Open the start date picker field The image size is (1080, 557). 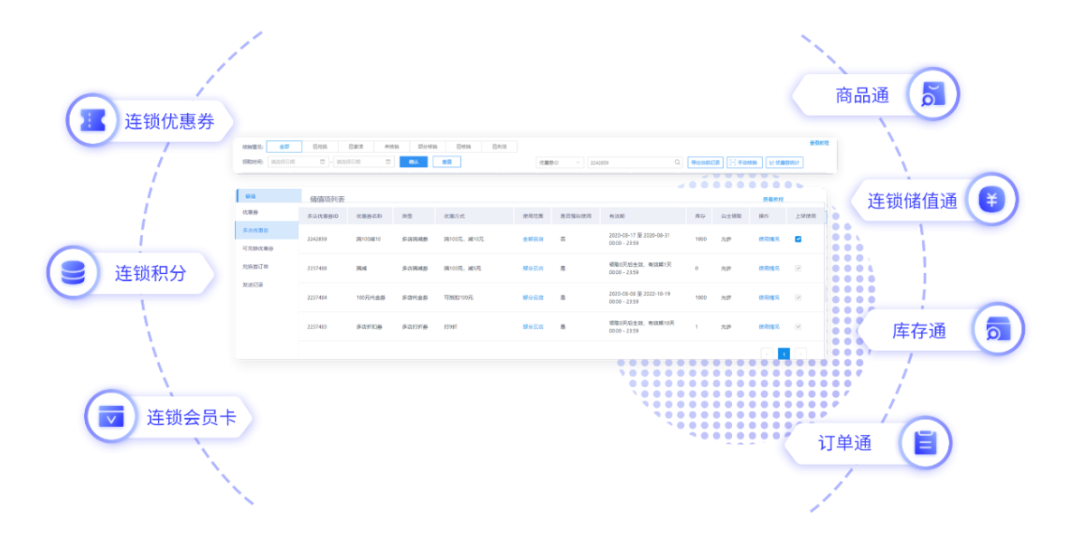pyautogui.click(x=298, y=161)
